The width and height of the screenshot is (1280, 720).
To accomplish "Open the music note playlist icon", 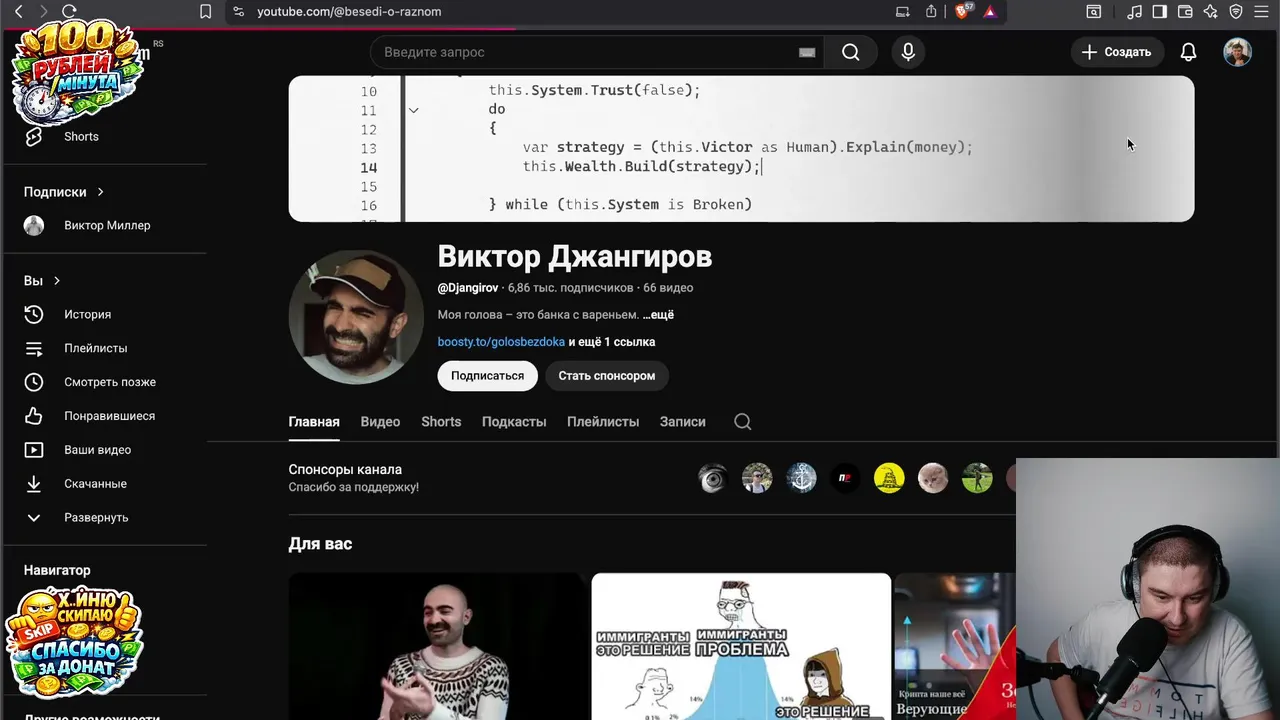I will tap(1134, 12).
